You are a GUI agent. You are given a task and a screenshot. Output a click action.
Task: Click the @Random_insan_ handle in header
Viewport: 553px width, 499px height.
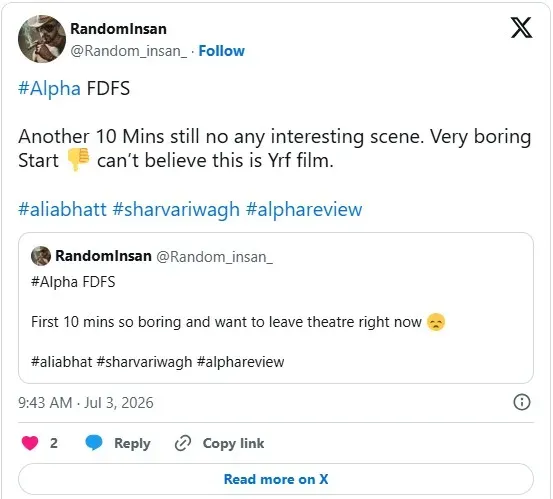click(129, 51)
